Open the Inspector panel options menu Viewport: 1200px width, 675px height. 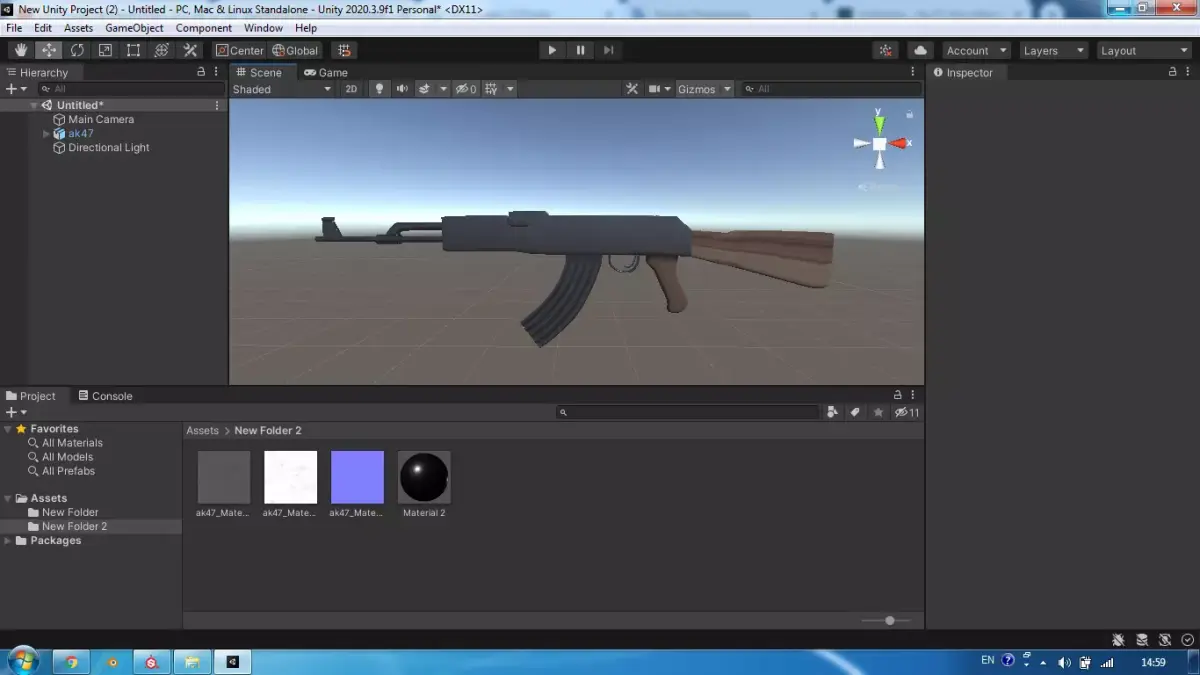pos(1188,72)
